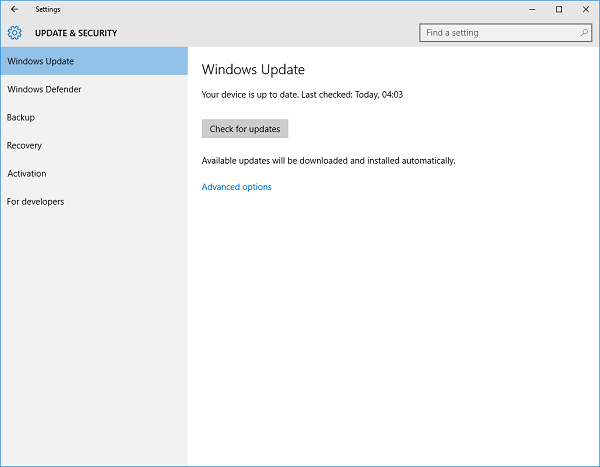
Task: Focus the Find a setting search box
Action: (505, 33)
